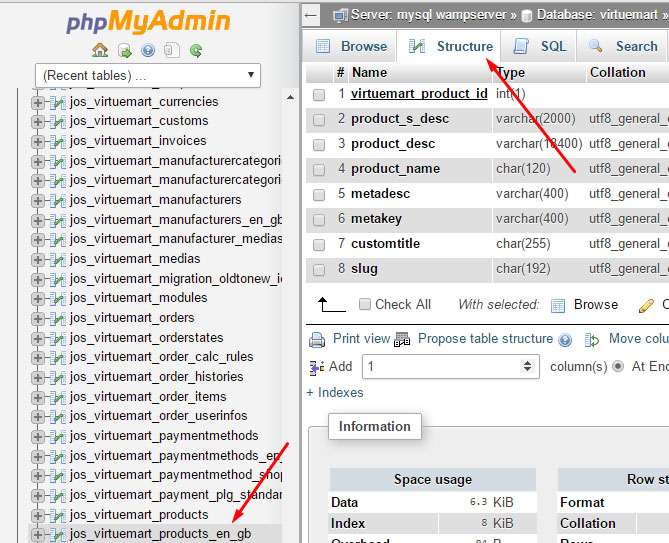Click the Browse icon in With selected row
669x543 pixels.
pos(558,305)
